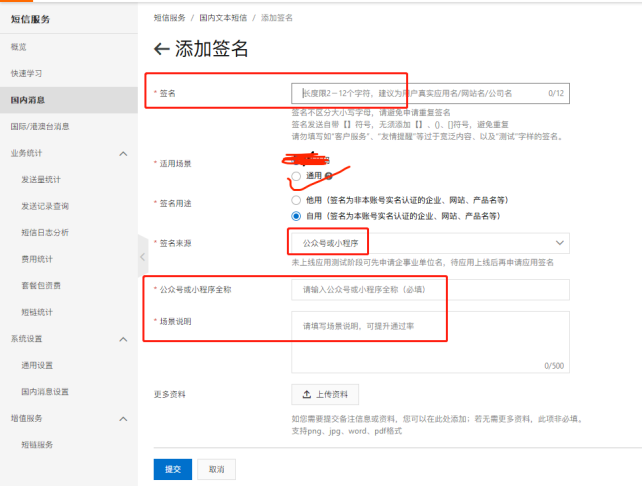Go to 国内文本短信 breadcrumb
This screenshot has width=643, height=486.
tap(223, 18)
